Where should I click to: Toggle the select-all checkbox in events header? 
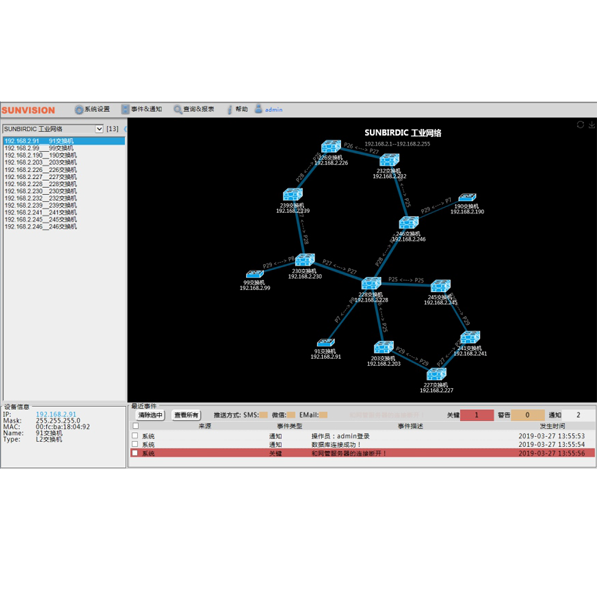tap(135, 426)
